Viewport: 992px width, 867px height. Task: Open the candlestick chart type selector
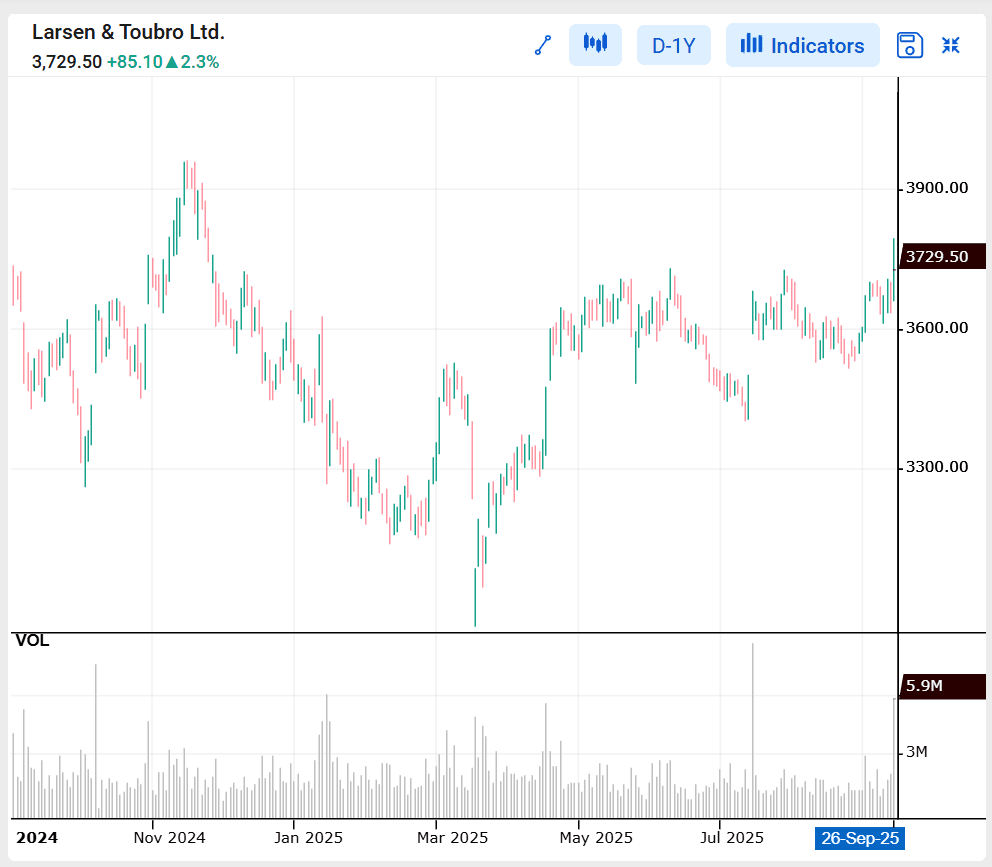point(595,45)
